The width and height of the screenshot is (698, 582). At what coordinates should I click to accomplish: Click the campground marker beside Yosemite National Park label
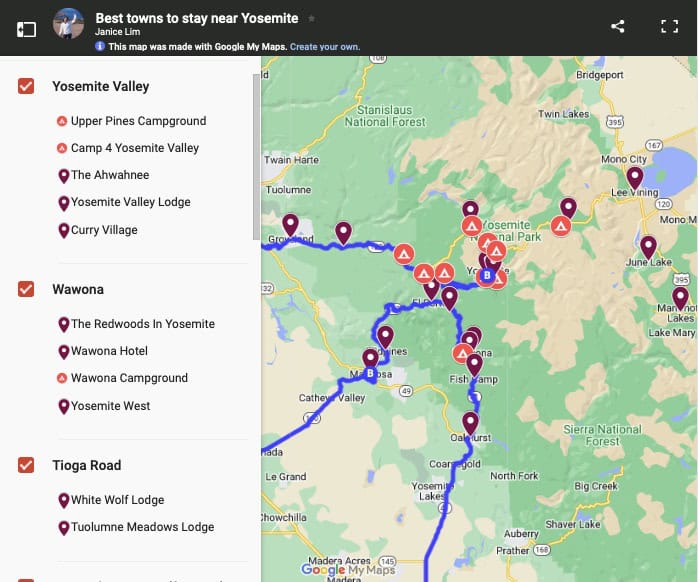pyautogui.click(x=471, y=226)
